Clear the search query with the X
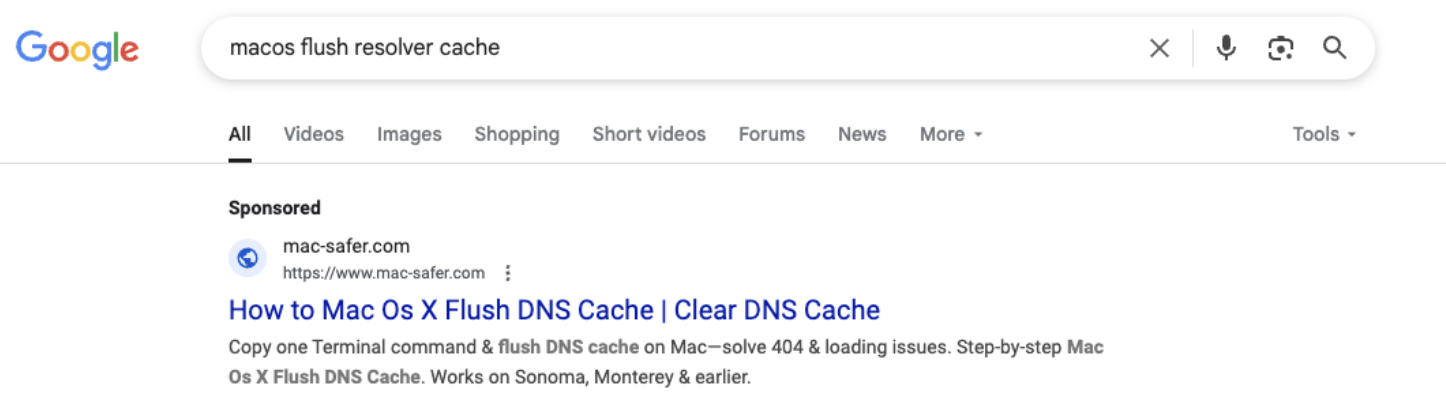1446x406 pixels. point(1159,48)
